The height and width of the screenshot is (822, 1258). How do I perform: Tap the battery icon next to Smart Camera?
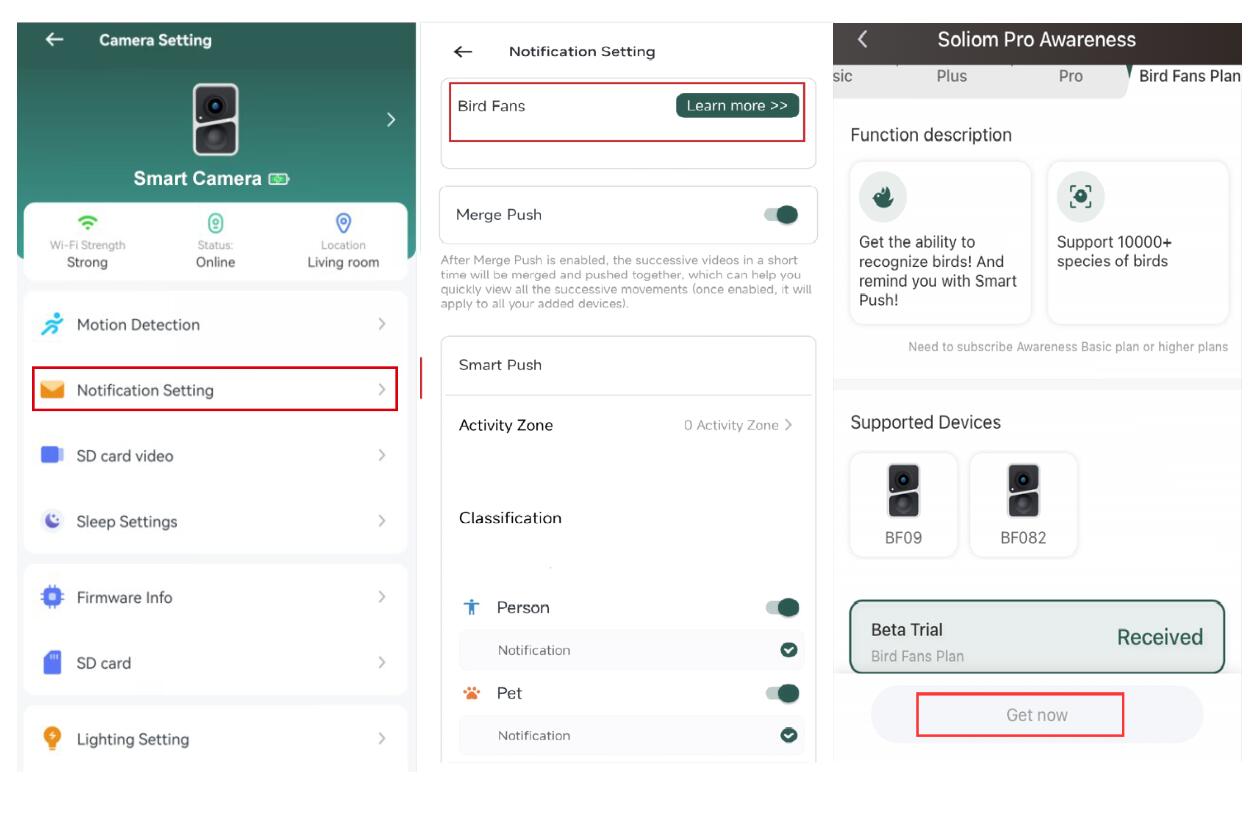(x=278, y=179)
